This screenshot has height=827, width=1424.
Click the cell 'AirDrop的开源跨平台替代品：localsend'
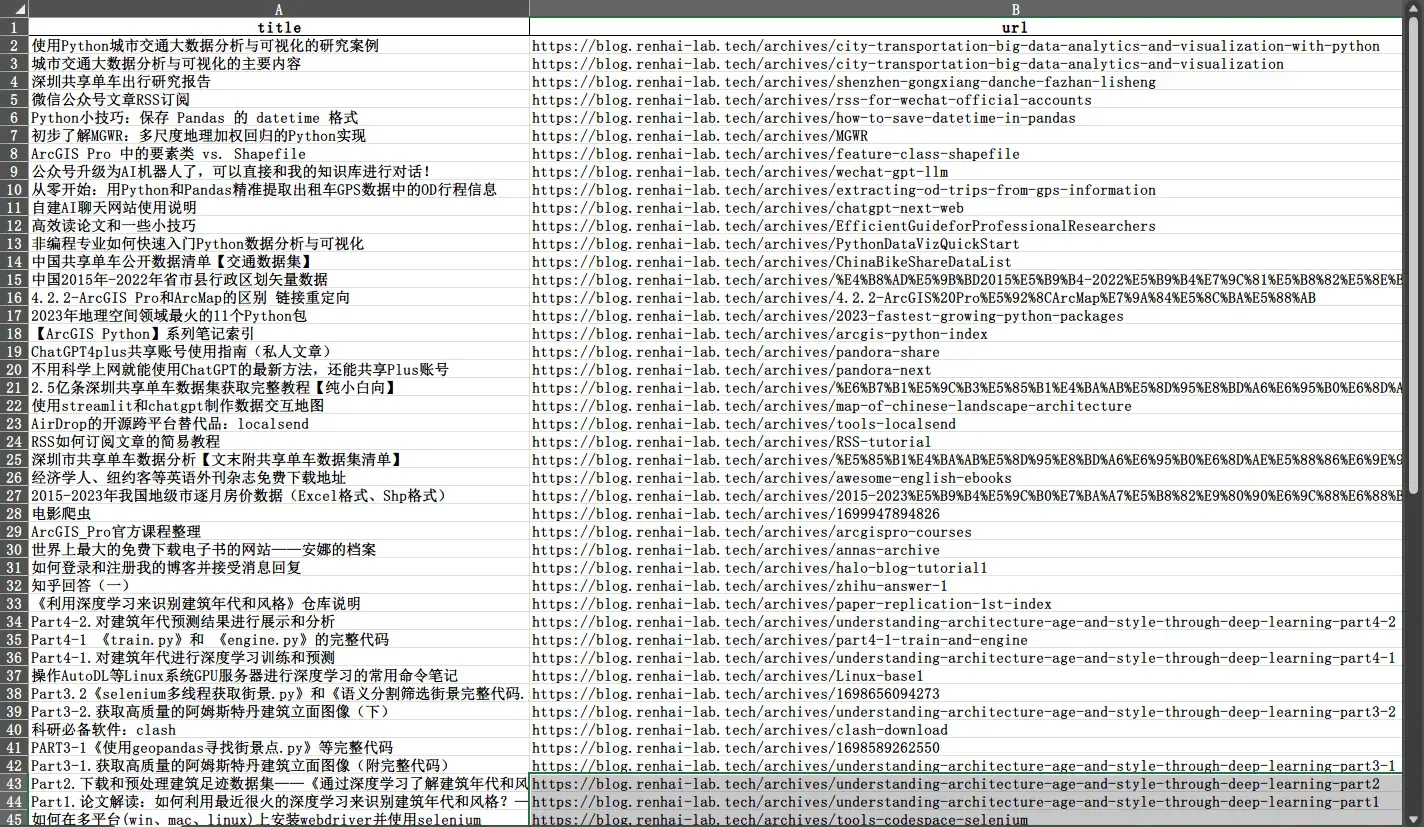point(279,424)
